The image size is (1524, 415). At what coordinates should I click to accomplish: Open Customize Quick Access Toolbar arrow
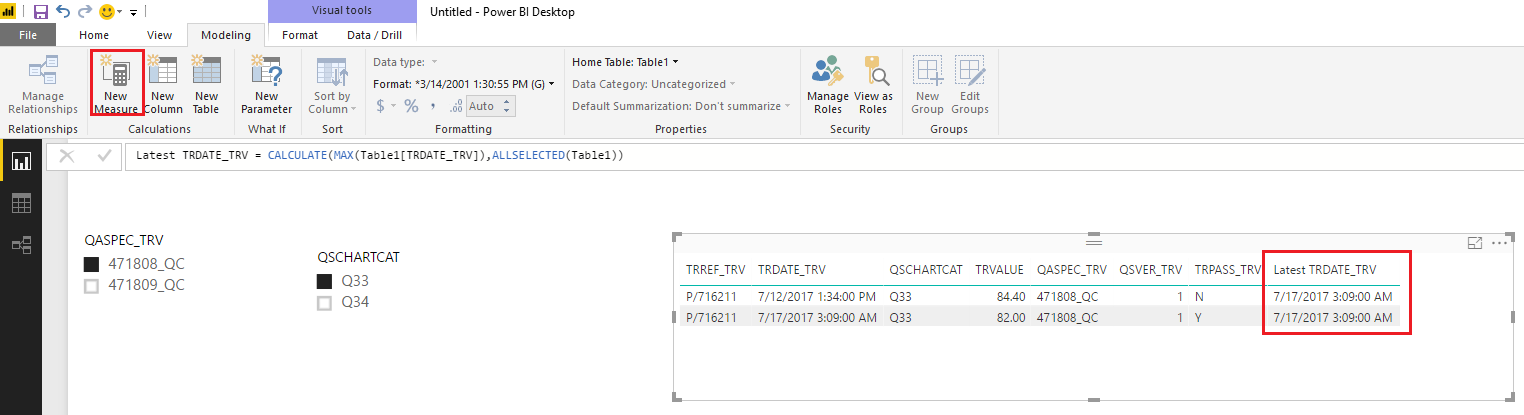[x=133, y=13]
